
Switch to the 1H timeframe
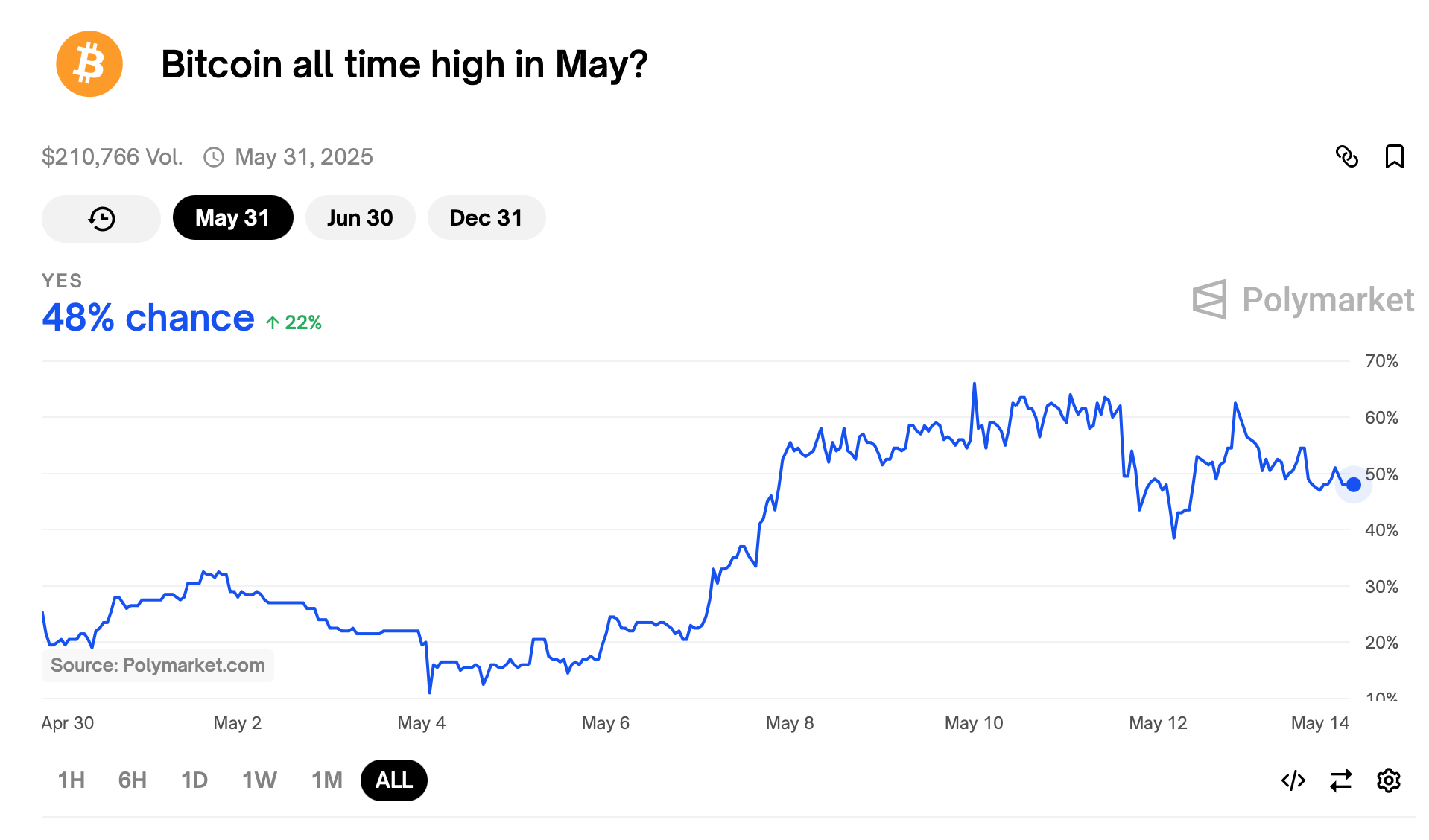pyautogui.click(x=71, y=780)
